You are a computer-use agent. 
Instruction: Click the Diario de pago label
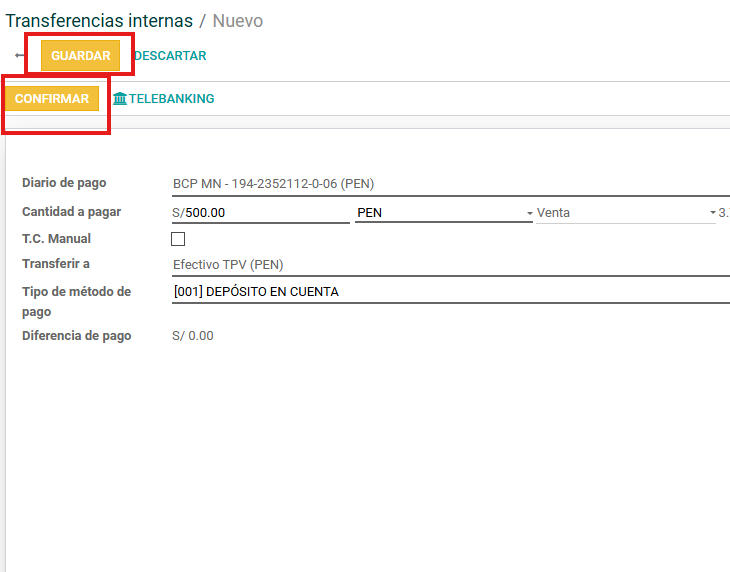click(64, 183)
